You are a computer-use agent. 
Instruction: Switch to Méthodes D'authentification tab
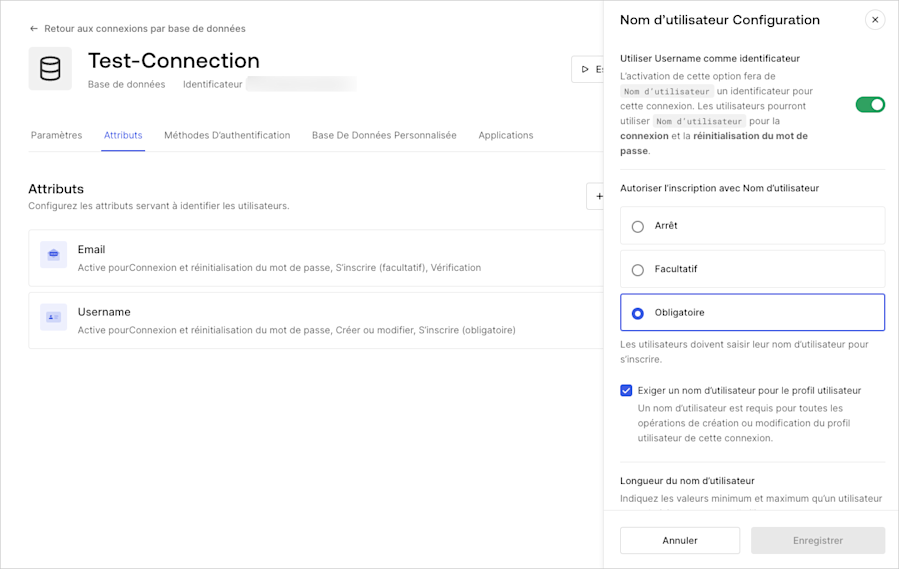point(227,135)
